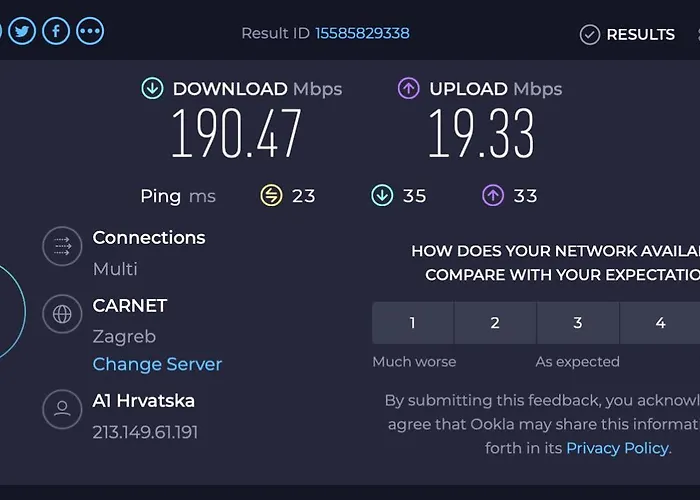Viewport: 700px width, 500px height.
Task: Click the yellow idle ping icon
Action: pos(271,196)
